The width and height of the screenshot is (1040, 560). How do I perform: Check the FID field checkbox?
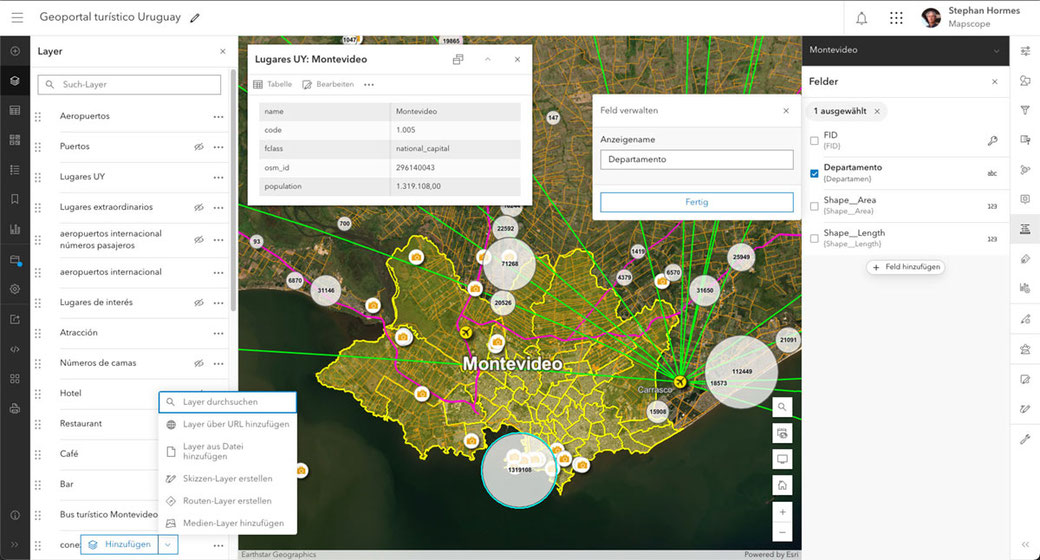click(x=814, y=141)
